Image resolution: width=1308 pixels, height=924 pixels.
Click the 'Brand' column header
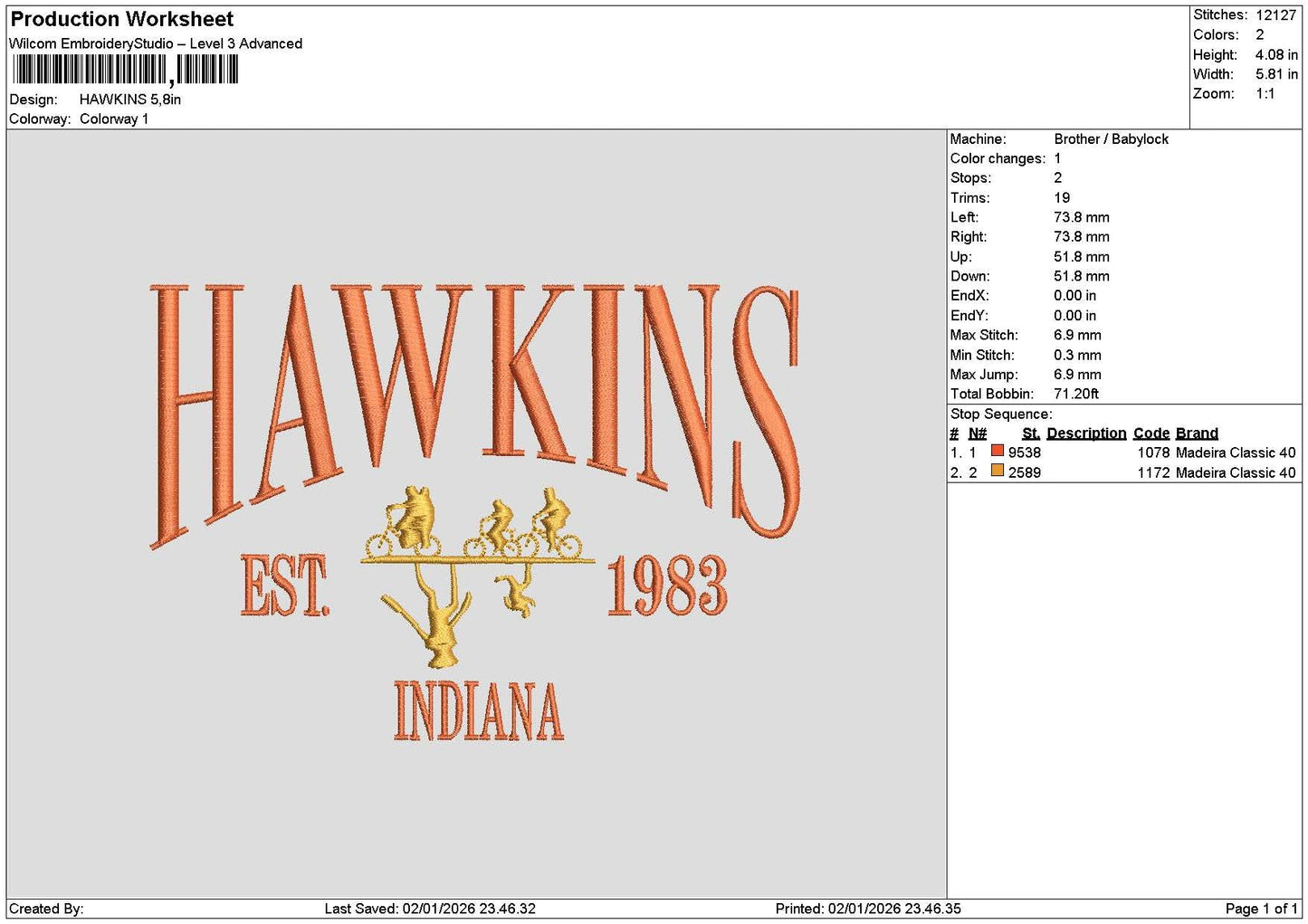1197,433
